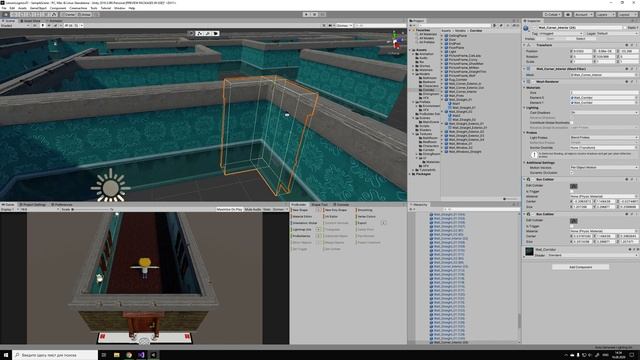The image size is (640, 360).
Task: Collapse the Transform component
Action: point(524,45)
